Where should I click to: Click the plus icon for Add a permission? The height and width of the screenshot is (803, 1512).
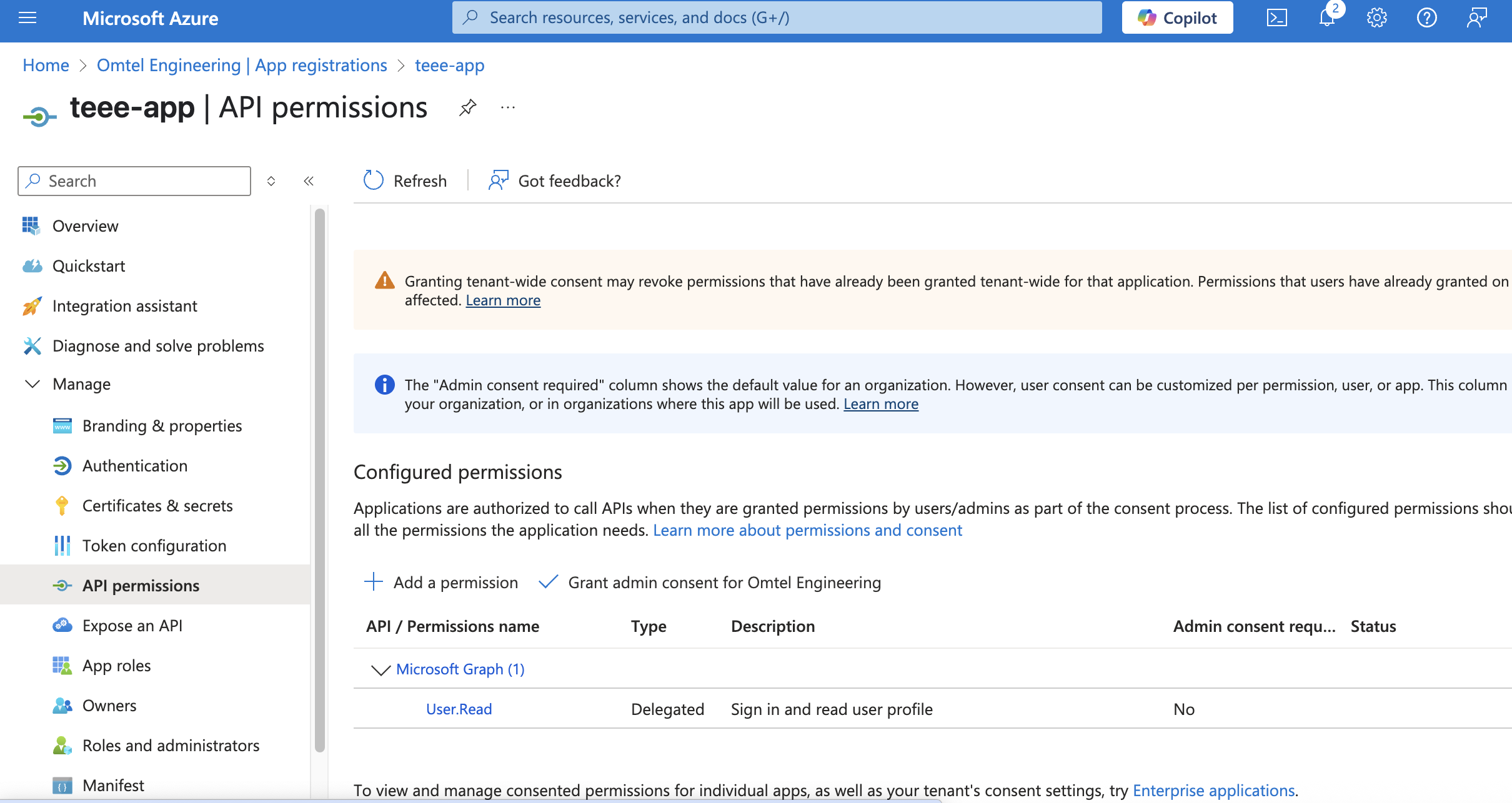point(373,581)
